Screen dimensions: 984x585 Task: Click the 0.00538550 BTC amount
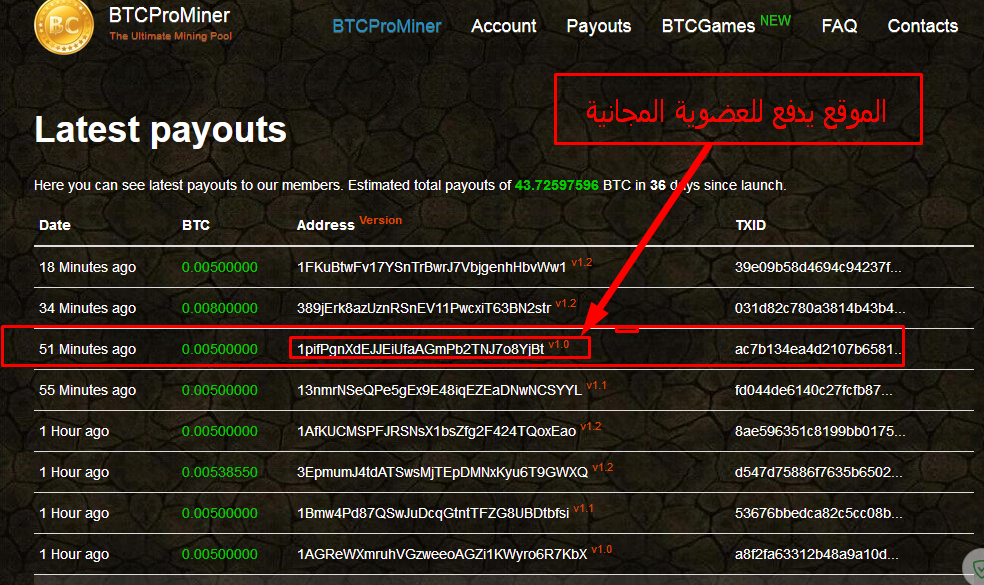pyautogui.click(x=220, y=472)
